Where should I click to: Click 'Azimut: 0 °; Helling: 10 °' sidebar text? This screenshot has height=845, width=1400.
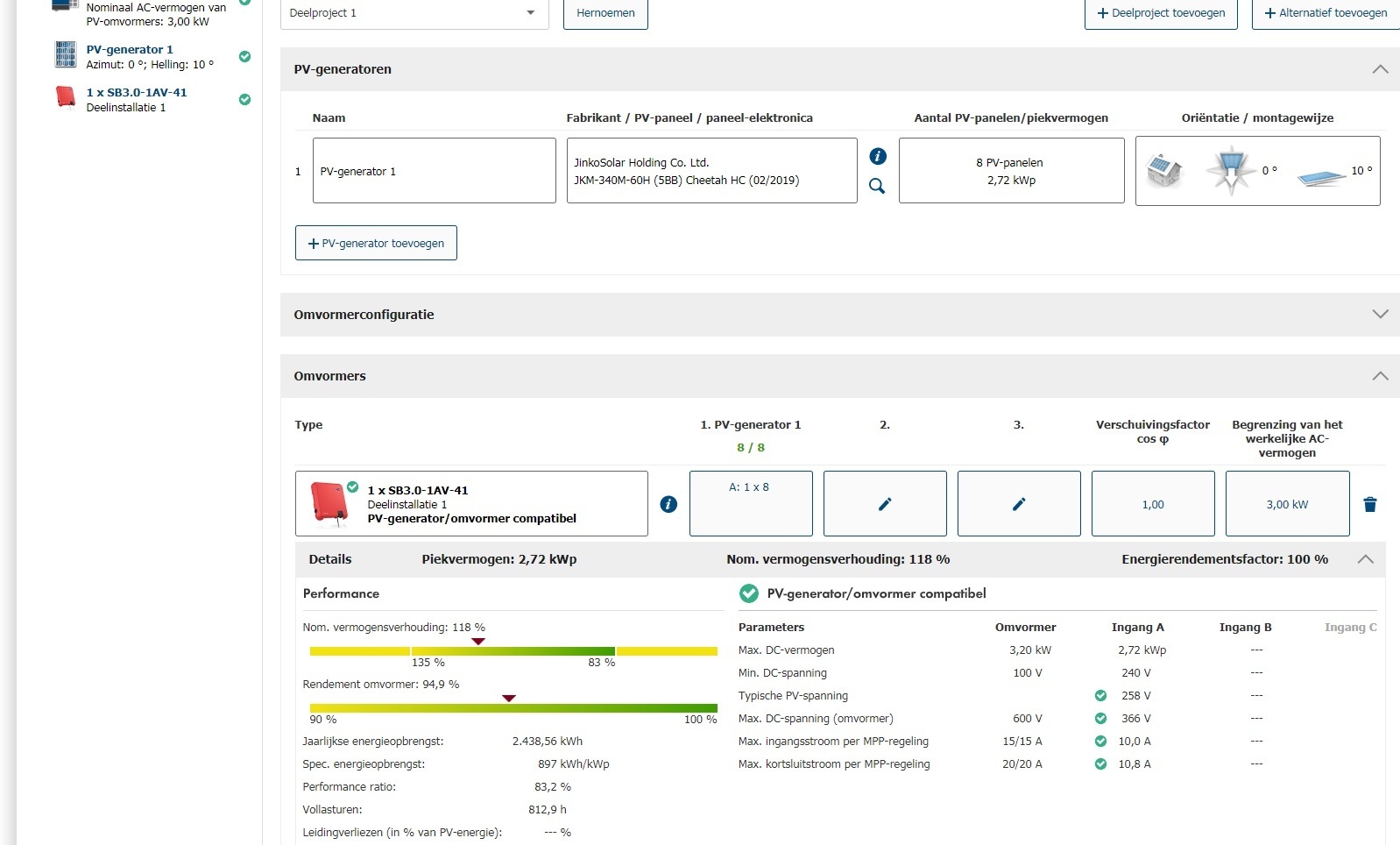pos(150,65)
